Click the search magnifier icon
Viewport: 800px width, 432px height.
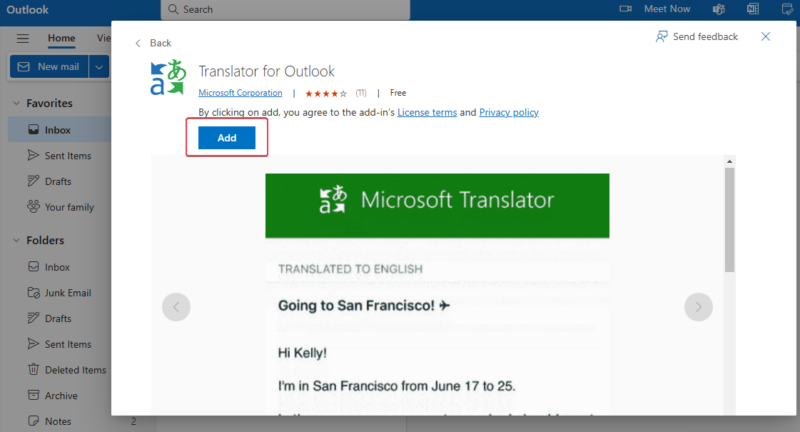click(173, 9)
